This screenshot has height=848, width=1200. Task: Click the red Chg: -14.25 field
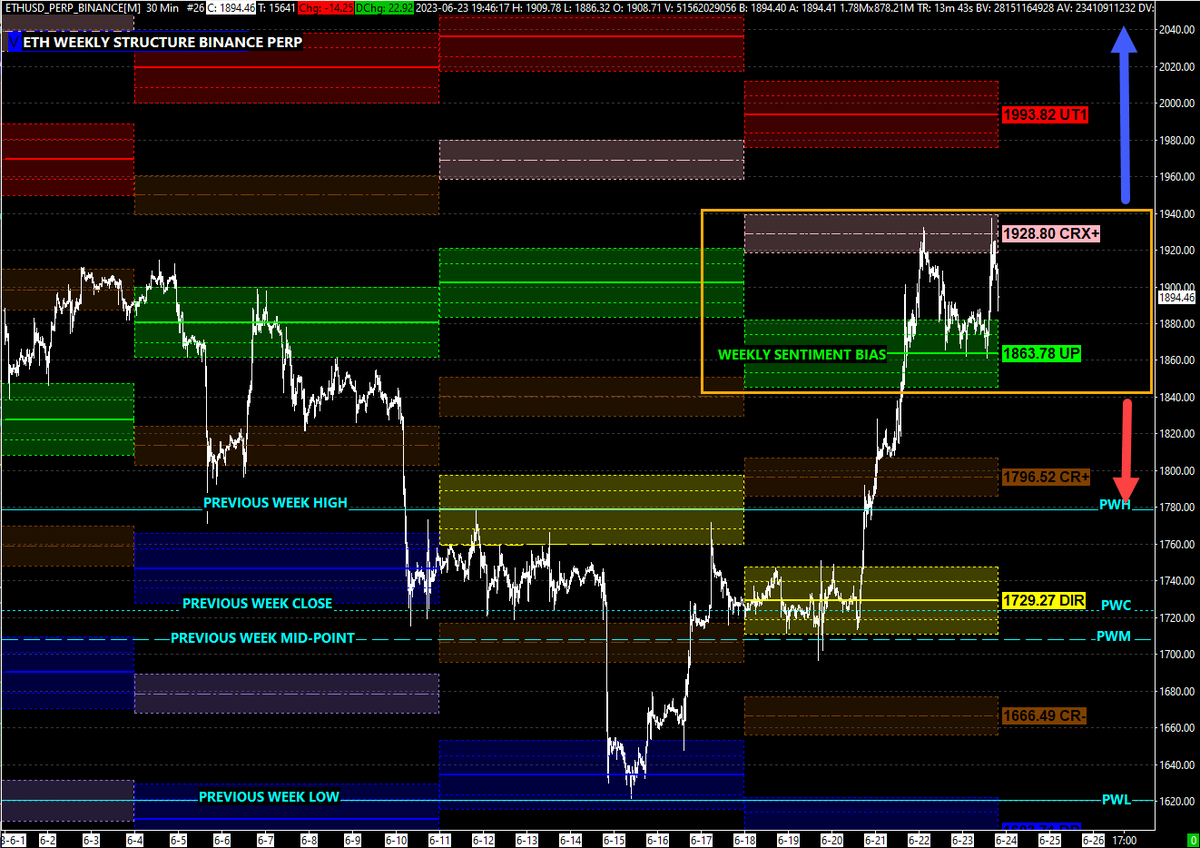point(326,8)
